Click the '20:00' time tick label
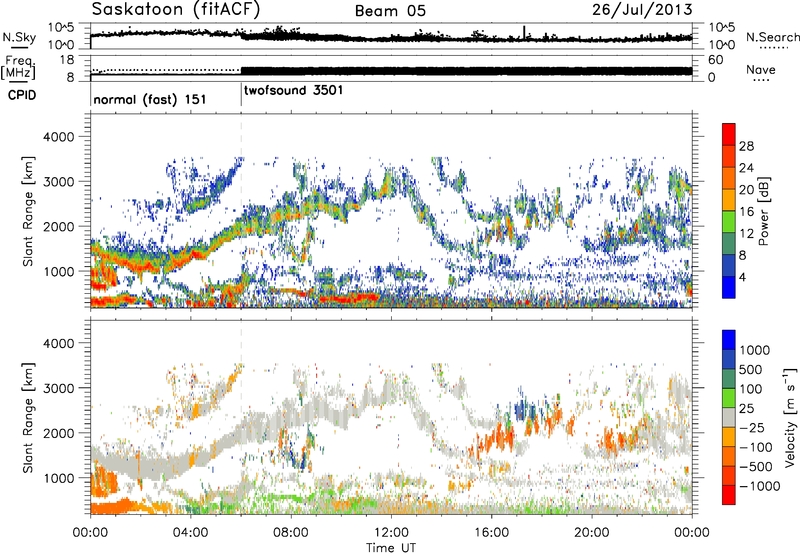This screenshot has height=554, width=800. click(591, 533)
